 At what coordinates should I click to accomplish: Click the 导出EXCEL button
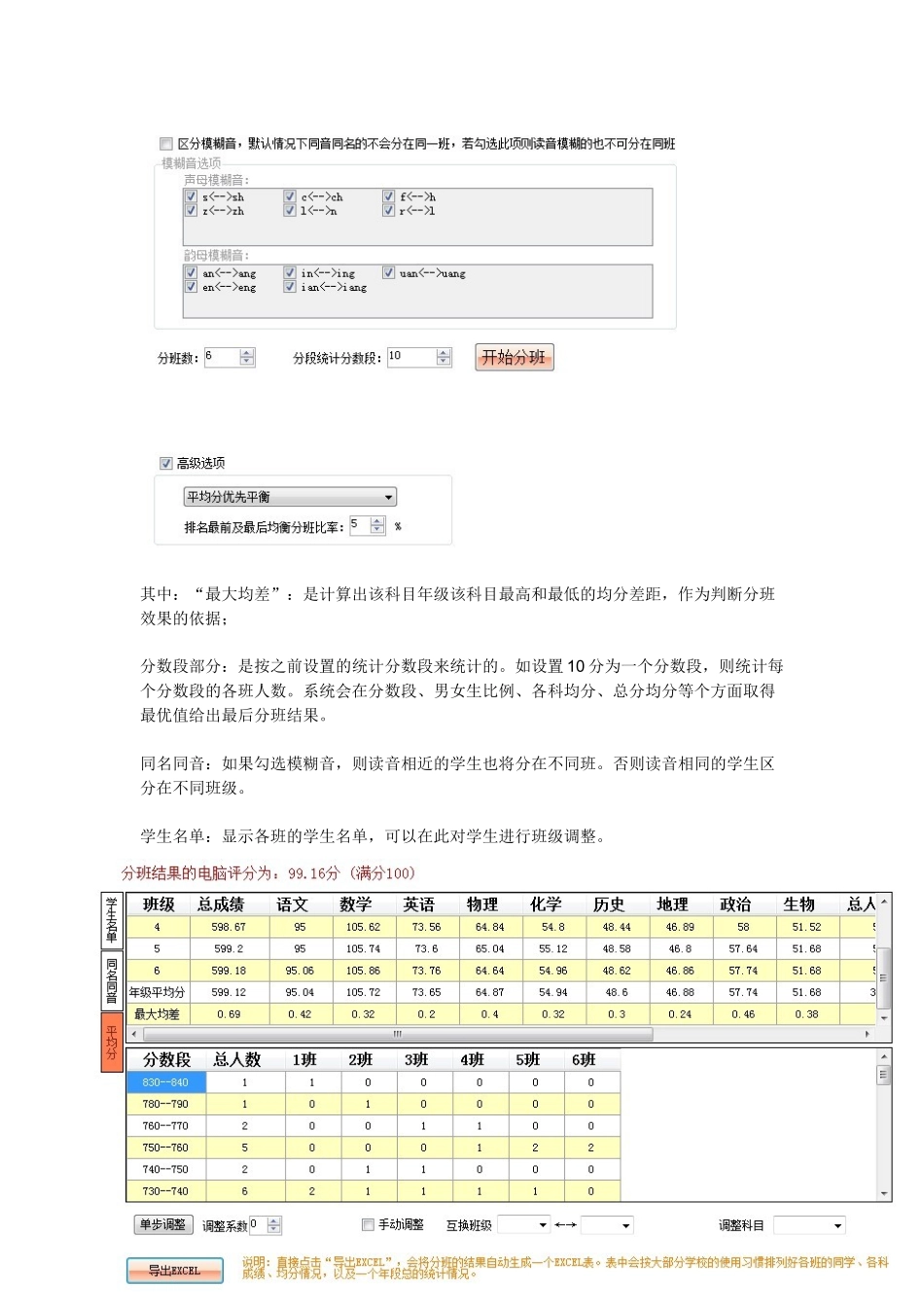(174, 1270)
